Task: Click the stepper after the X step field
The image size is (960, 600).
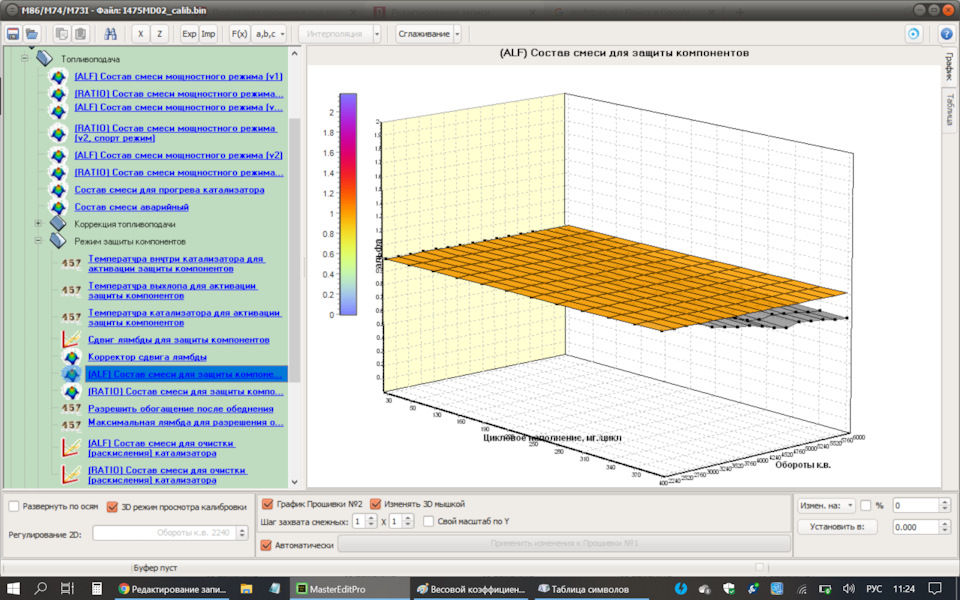Action: 408,521
